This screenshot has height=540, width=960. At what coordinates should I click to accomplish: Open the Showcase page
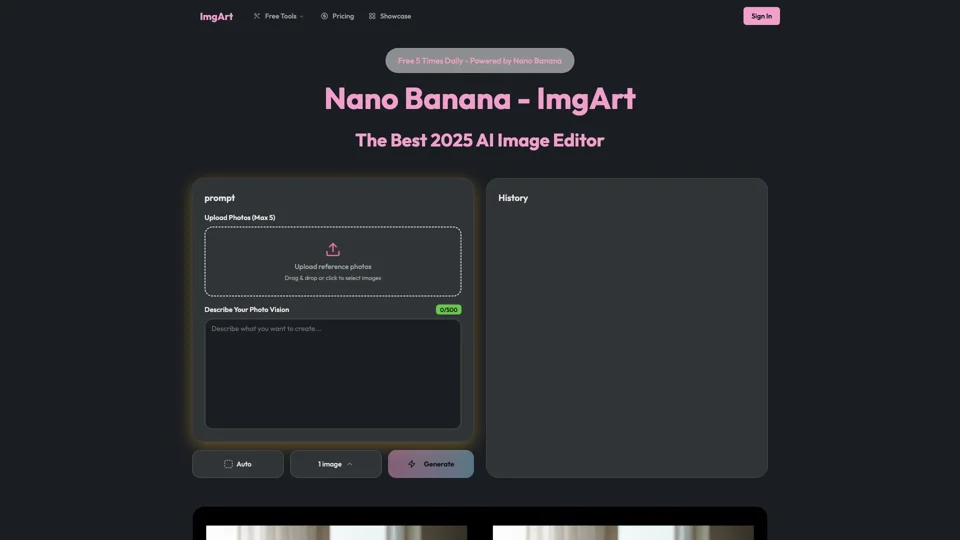pos(390,17)
